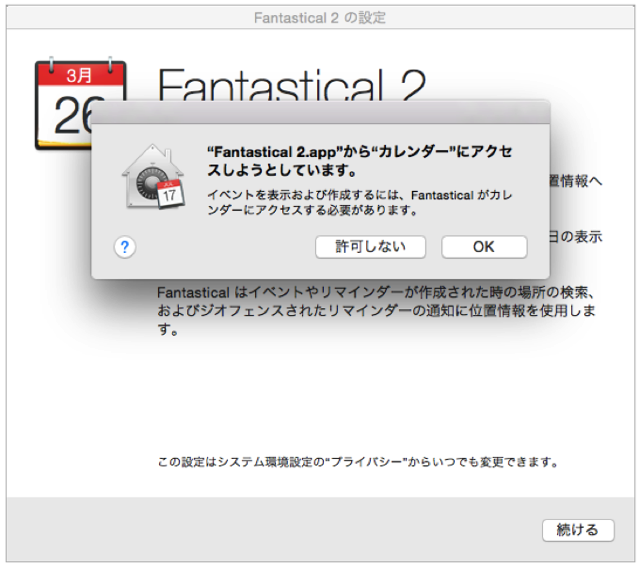This screenshot has width=640, height=568.
Task: Click the number 26 on the calendar icon
Action: click(x=72, y=116)
